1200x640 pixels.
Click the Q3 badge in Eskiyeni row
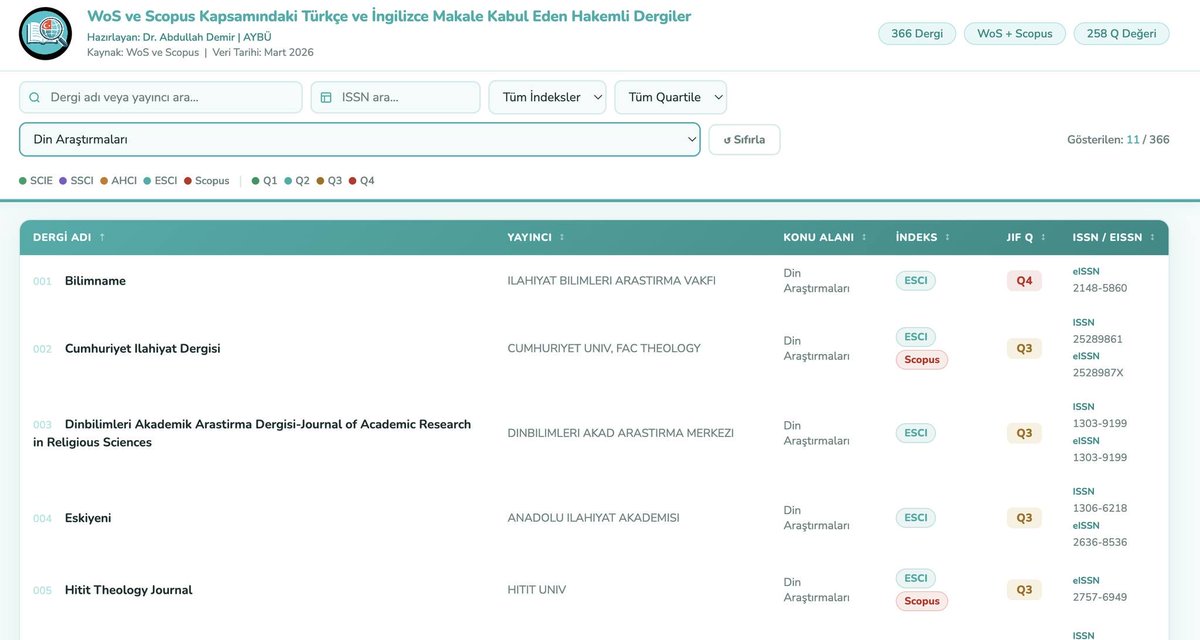tap(1024, 518)
